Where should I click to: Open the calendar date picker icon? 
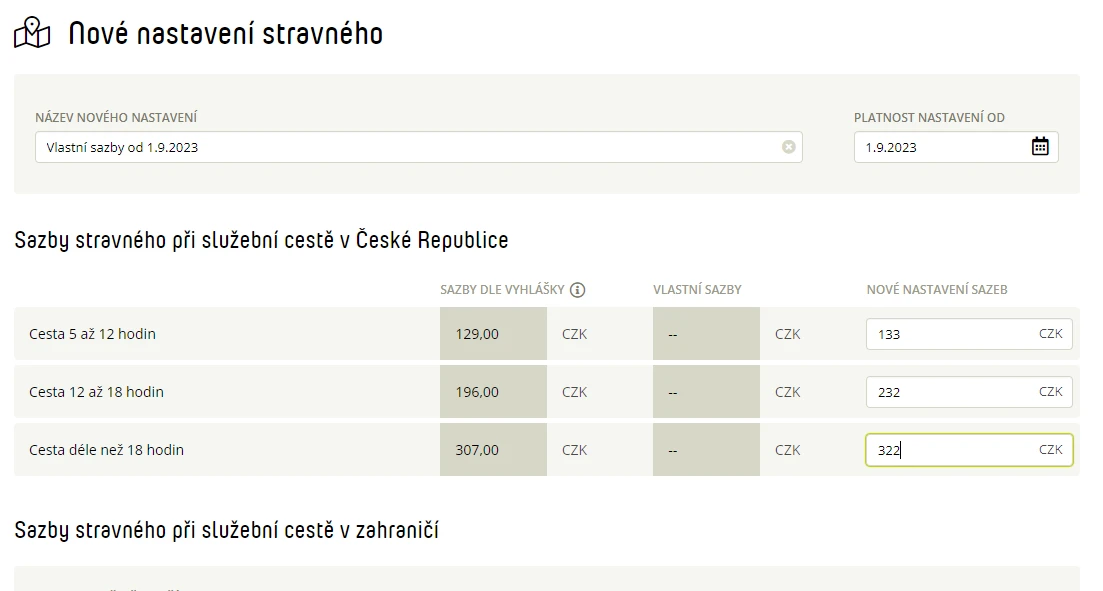tap(1040, 146)
